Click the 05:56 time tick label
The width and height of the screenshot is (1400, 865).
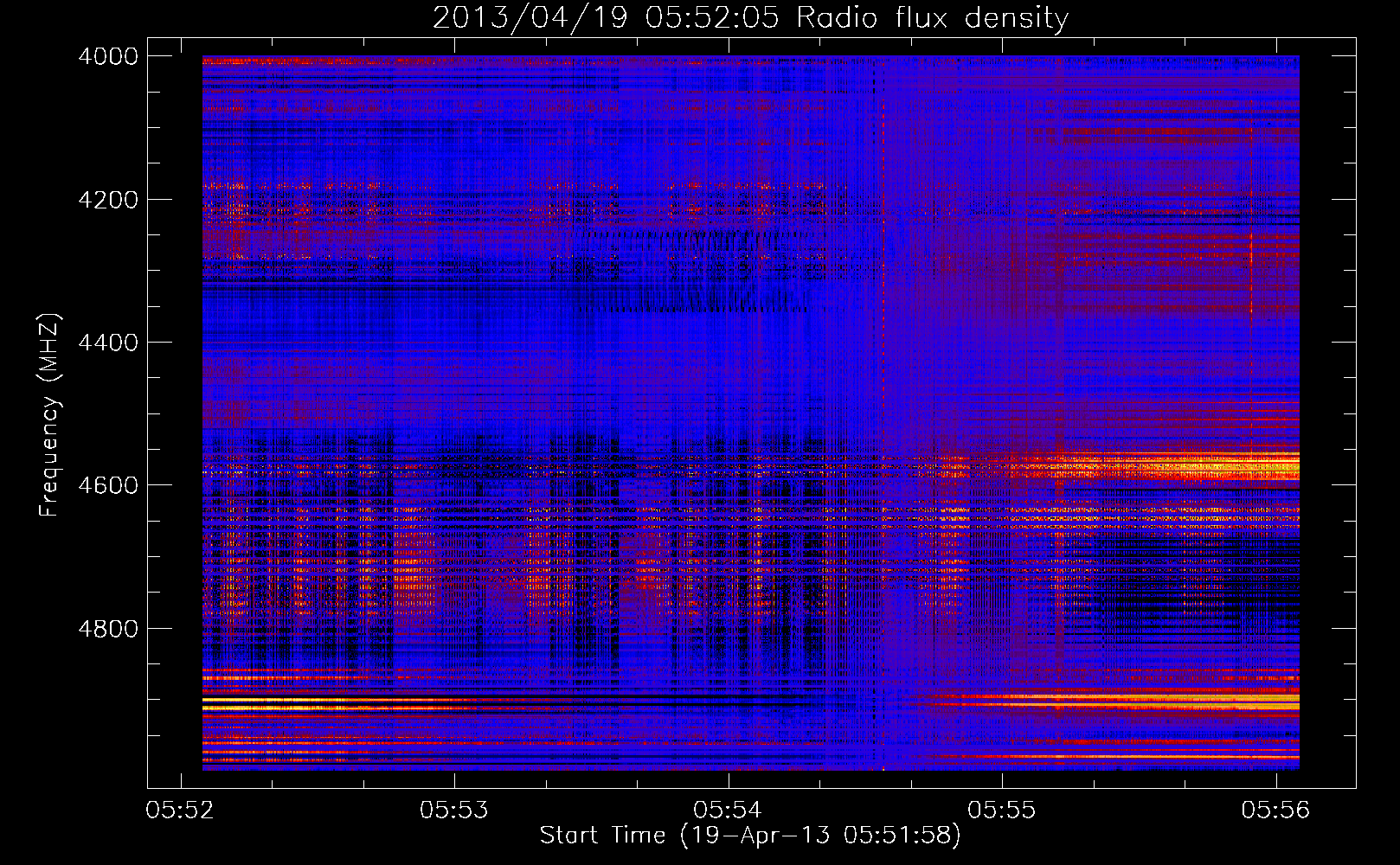pyautogui.click(x=1275, y=810)
